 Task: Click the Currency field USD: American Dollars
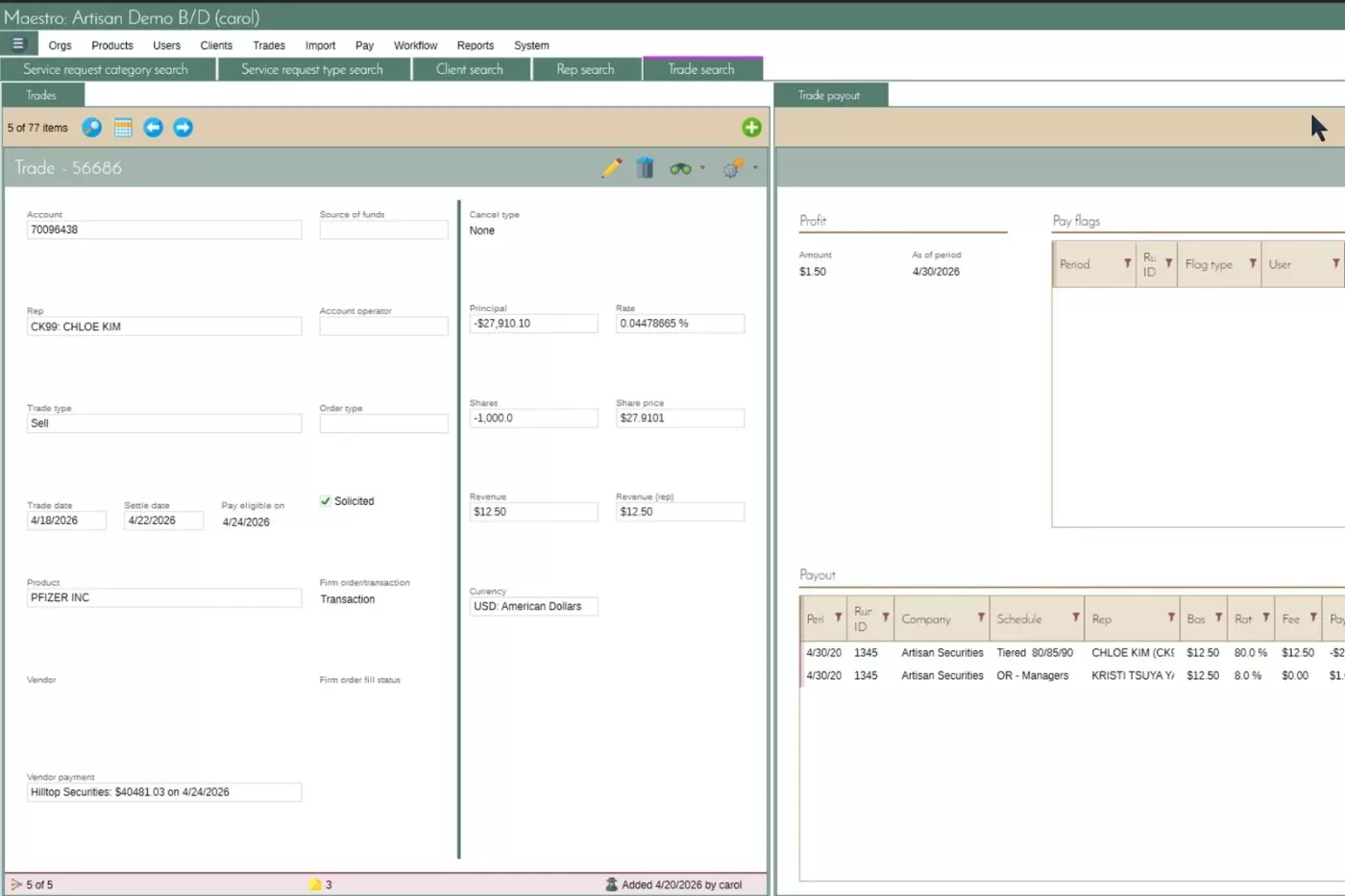click(533, 607)
